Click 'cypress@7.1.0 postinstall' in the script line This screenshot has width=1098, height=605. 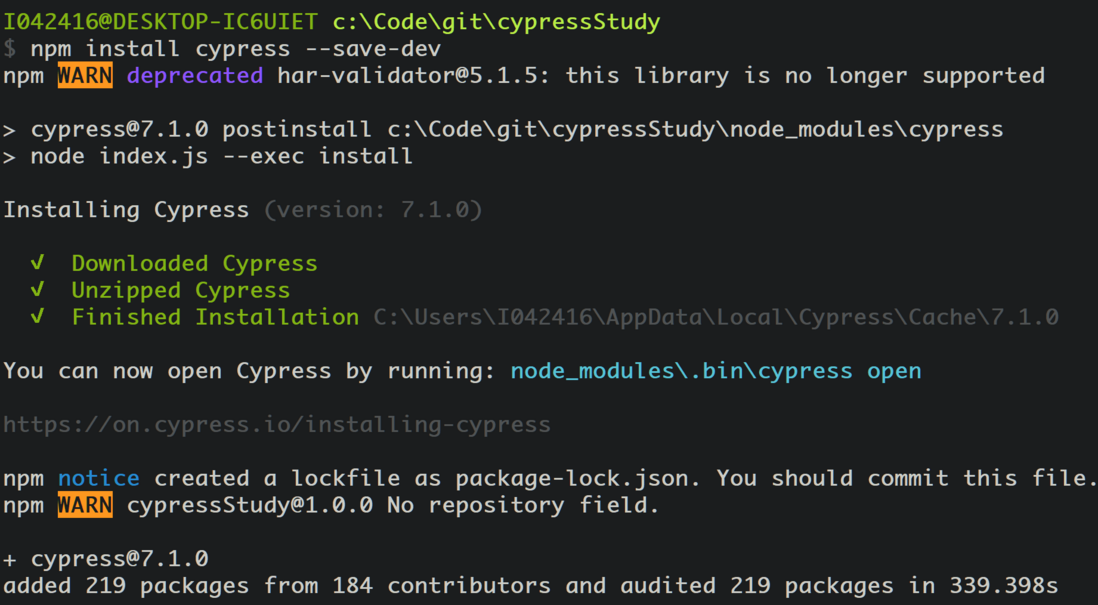click(202, 130)
